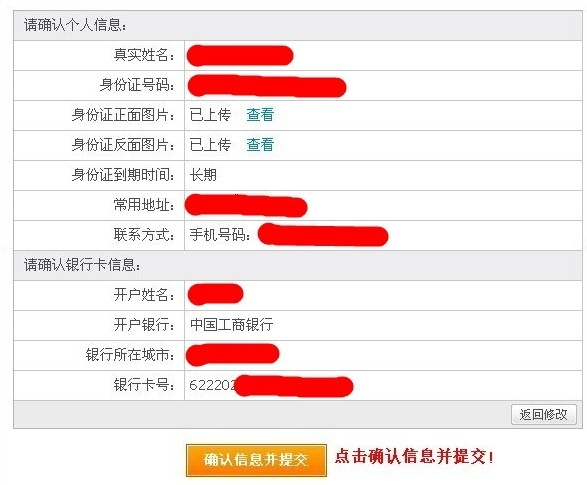Click the 返回修改 button
The image size is (587, 485).
coord(544,414)
